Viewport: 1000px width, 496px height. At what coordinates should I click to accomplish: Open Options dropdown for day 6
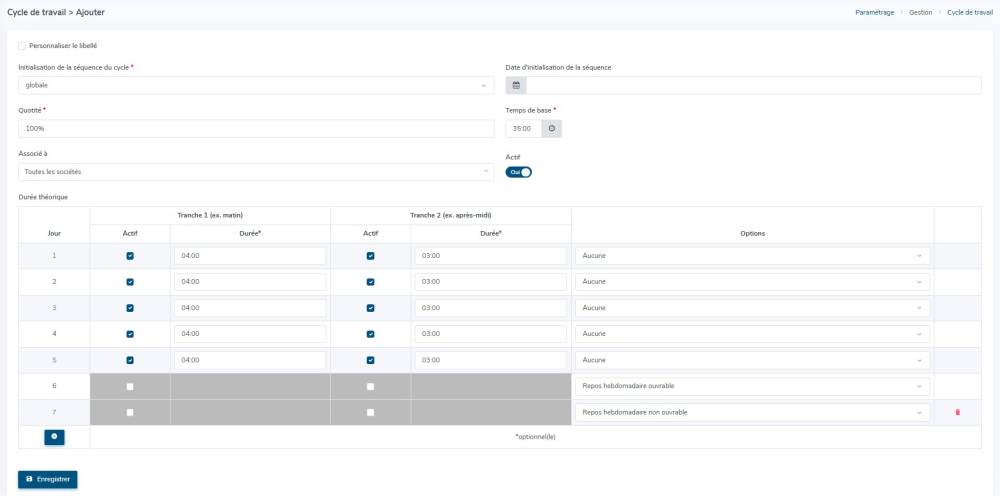[x=752, y=386]
